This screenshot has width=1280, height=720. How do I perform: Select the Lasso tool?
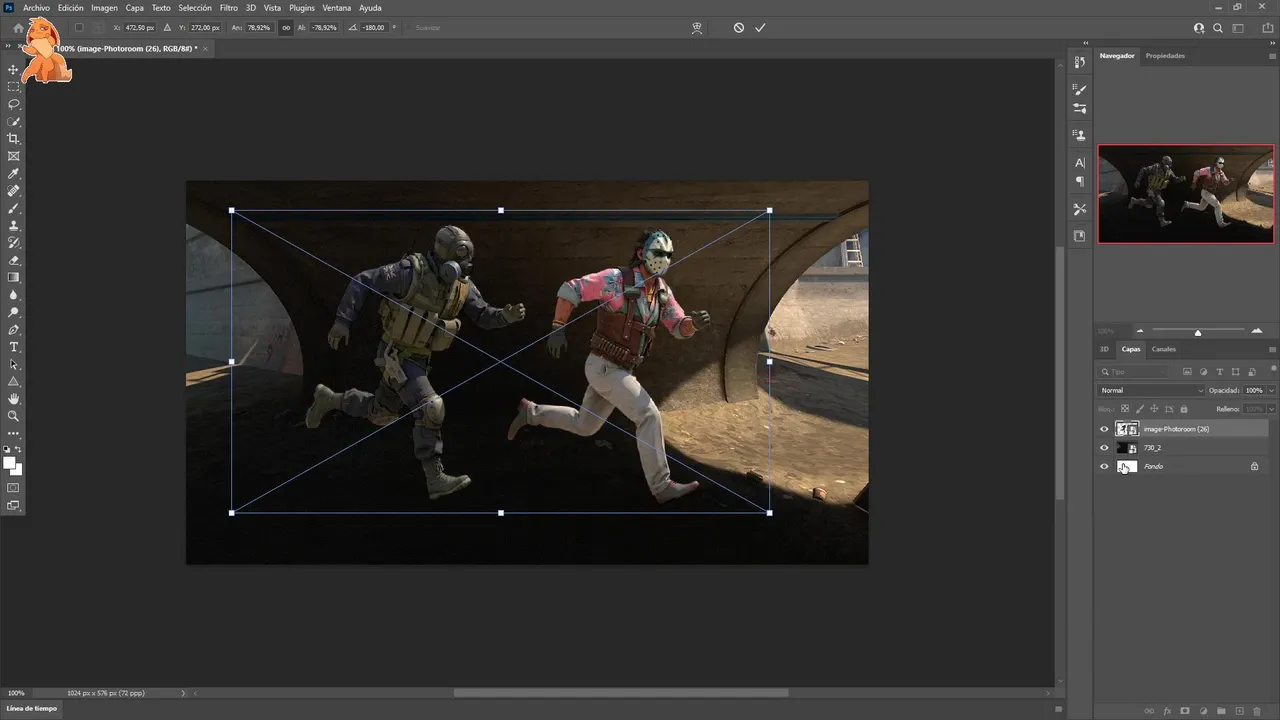[14, 104]
